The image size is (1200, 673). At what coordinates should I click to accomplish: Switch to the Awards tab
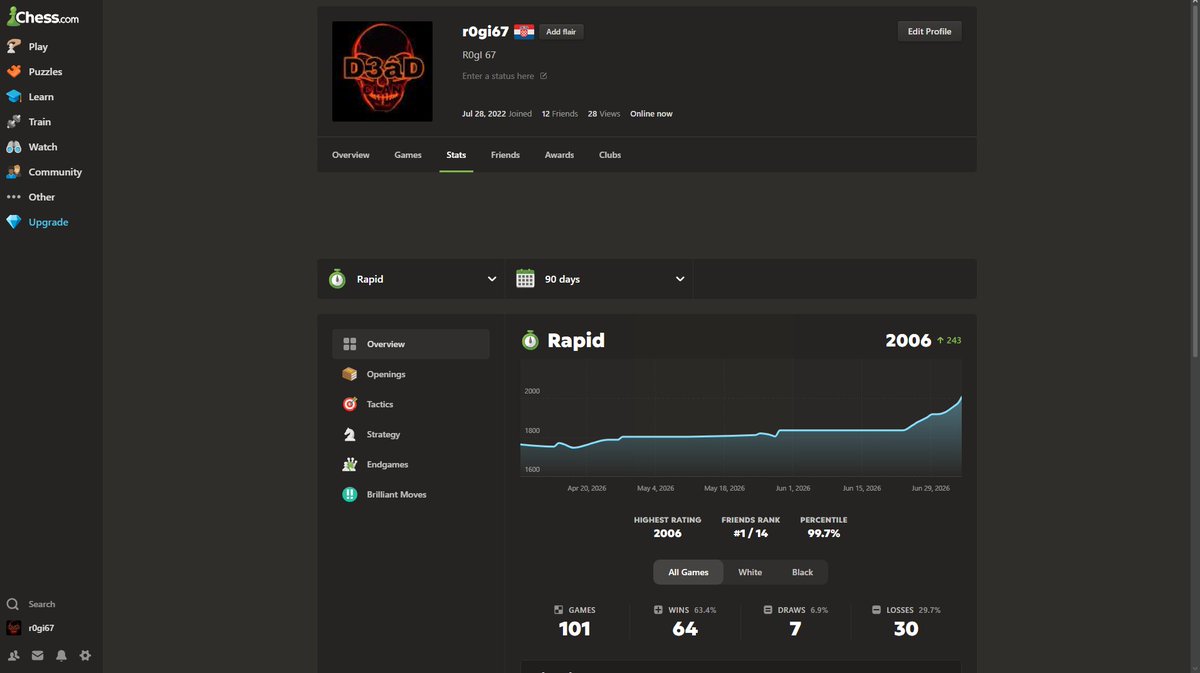[x=559, y=155]
